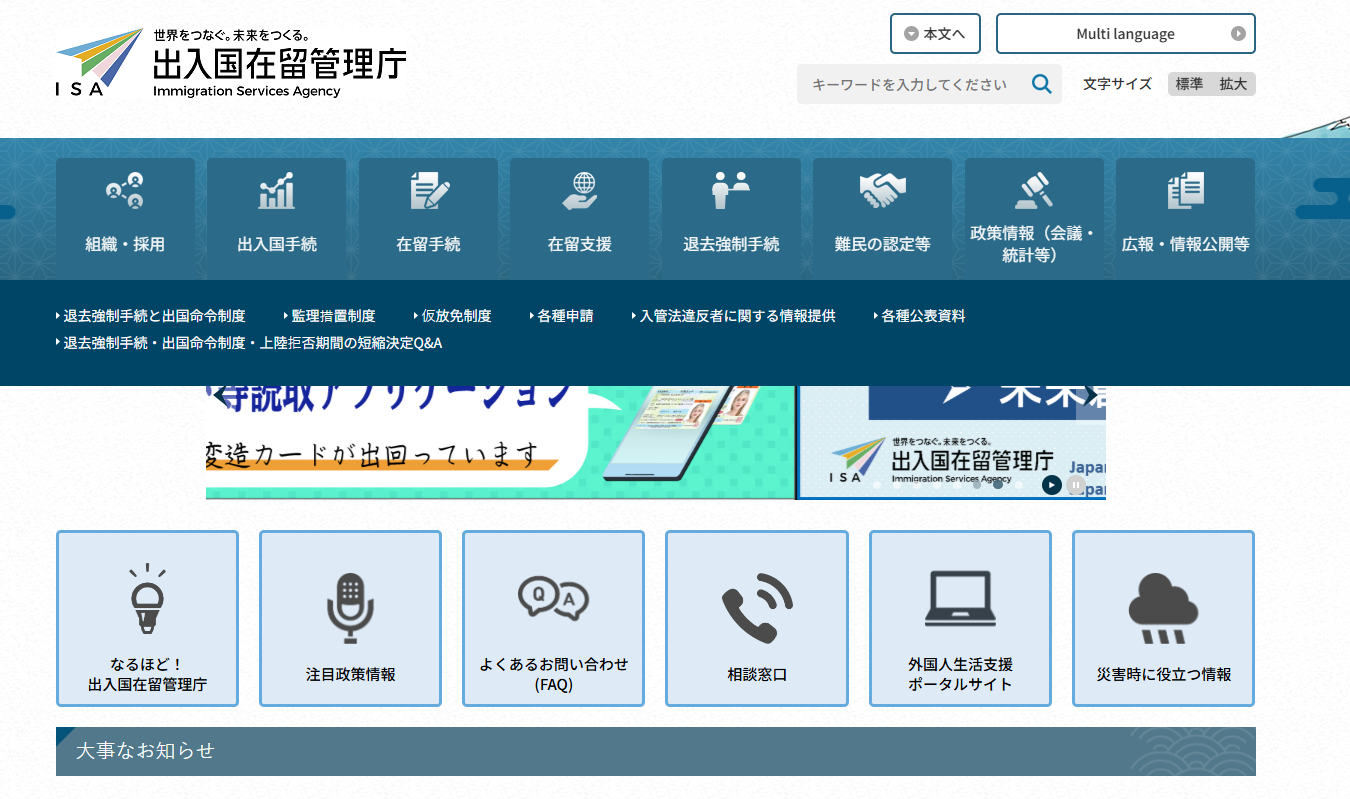Click the FAQ speech bubble icon
The width and height of the screenshot is (1350, 799).
tap(552, 598)
